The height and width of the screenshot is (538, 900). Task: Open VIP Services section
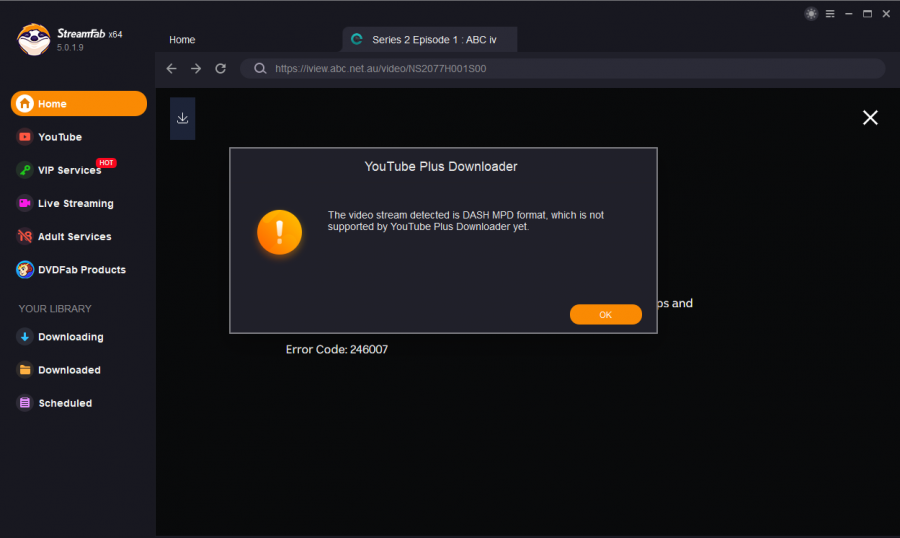click(x=68, y=170)
